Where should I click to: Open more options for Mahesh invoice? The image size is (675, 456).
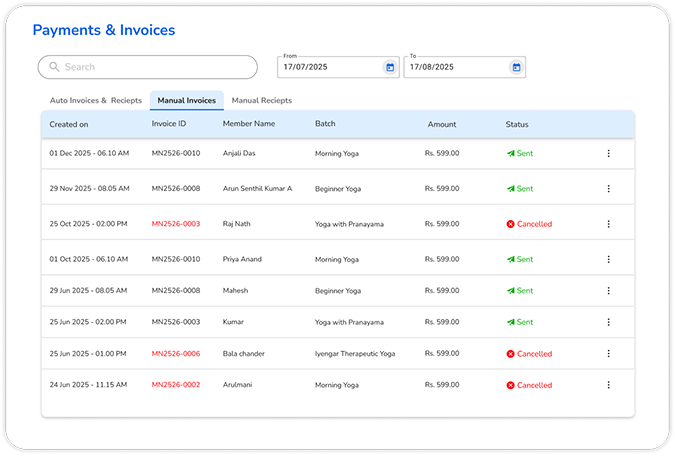(608, 291)
